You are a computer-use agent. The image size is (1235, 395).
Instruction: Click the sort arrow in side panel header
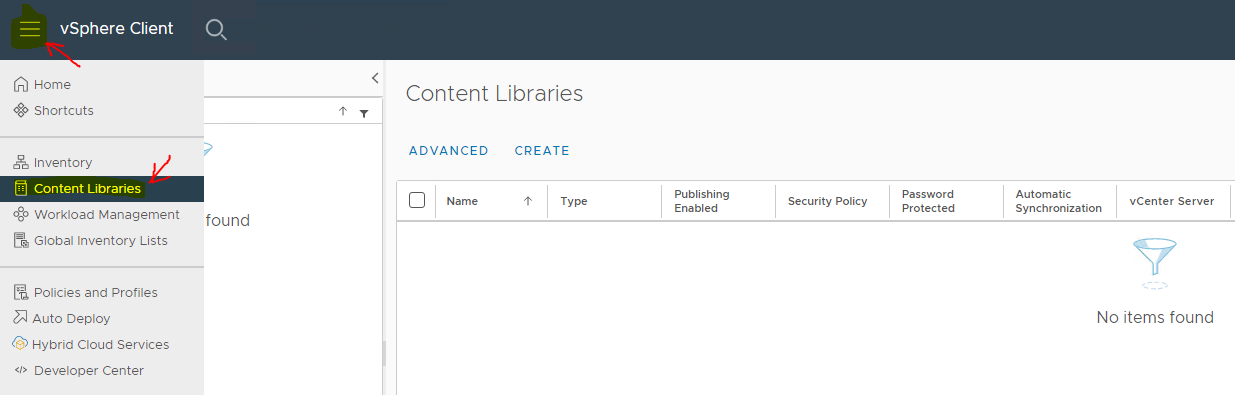pos(343,112)
